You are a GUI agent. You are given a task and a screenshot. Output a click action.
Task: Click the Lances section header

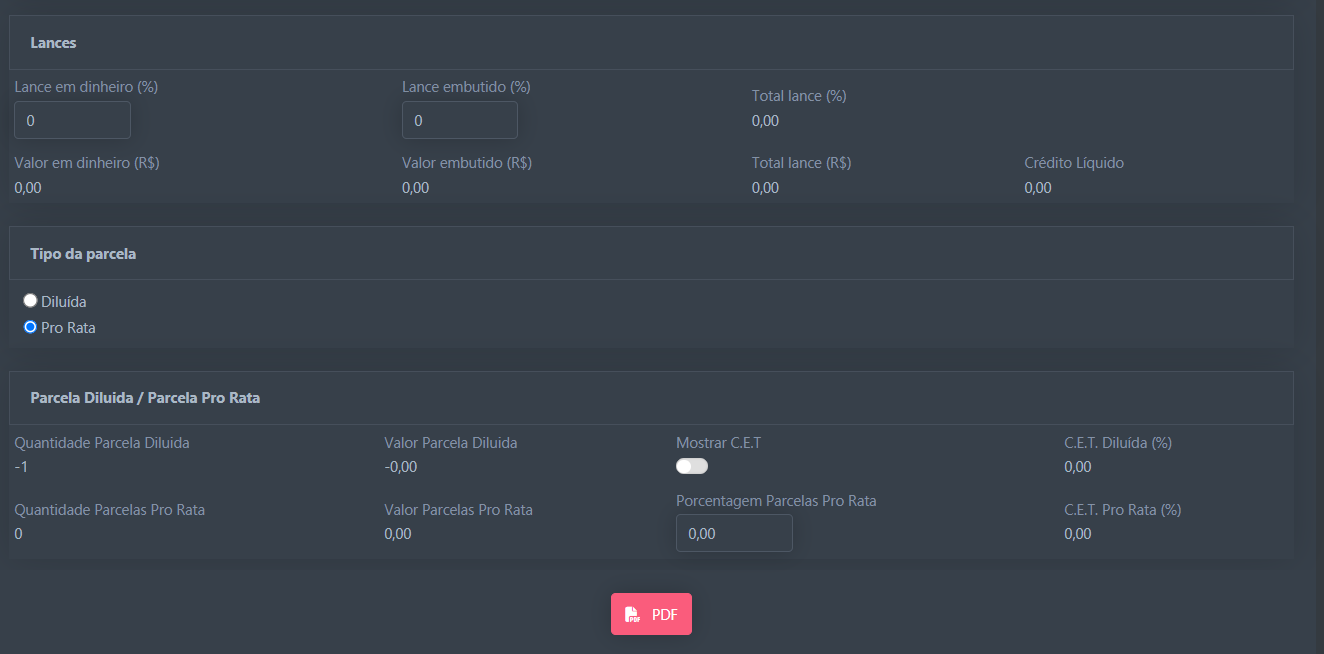tap(54, 43)
